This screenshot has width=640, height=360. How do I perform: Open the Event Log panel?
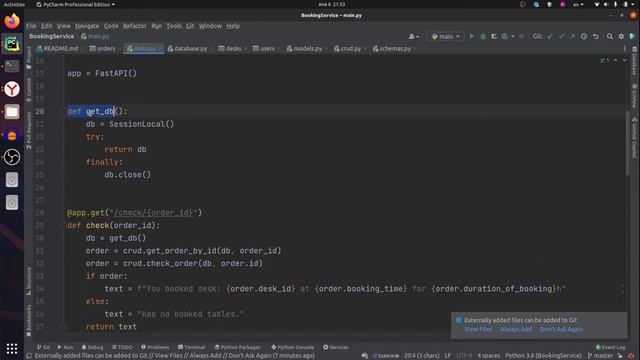[x=610, y=347]
